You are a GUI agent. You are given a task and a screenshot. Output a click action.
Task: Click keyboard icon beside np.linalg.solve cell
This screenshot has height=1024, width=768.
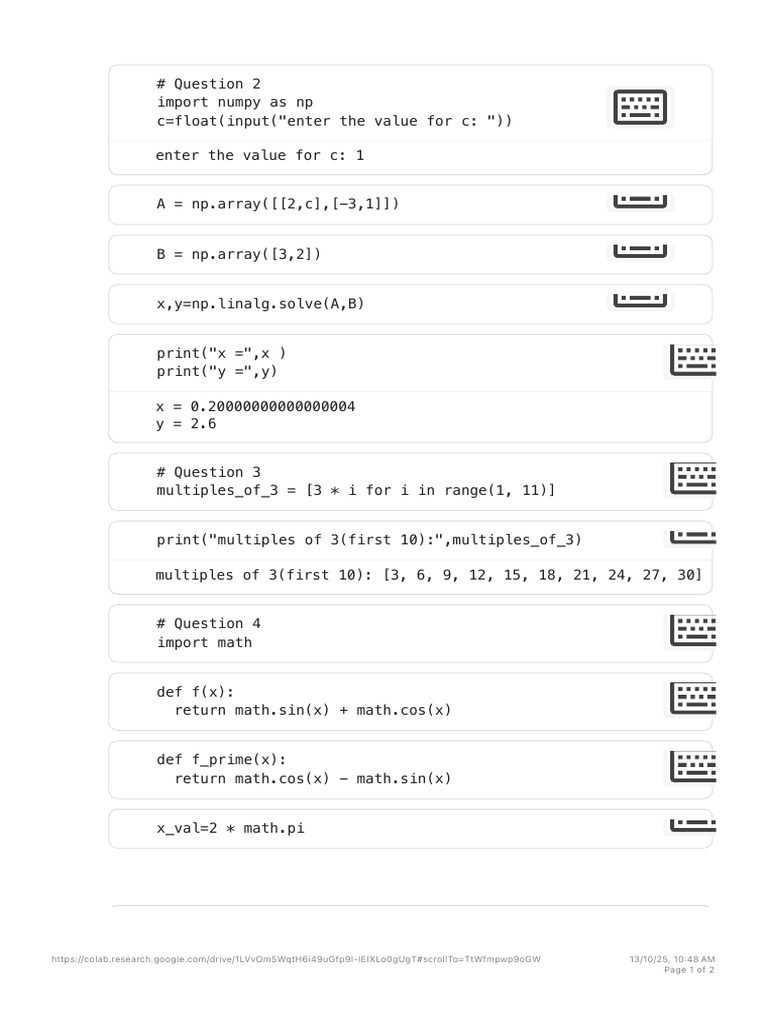click(640, 301)
